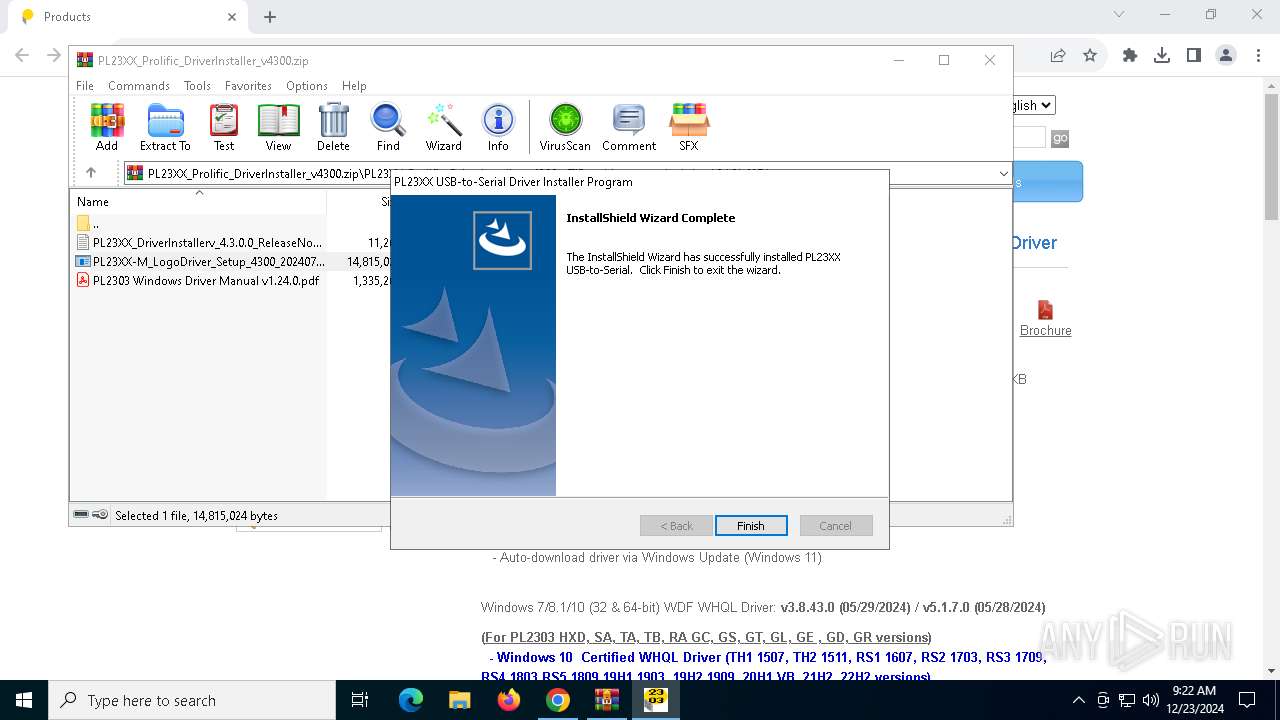Click the webpage 'go' search button
Image resolution: width=1280 pixels, height=720 pixels.
(1060, 138)
